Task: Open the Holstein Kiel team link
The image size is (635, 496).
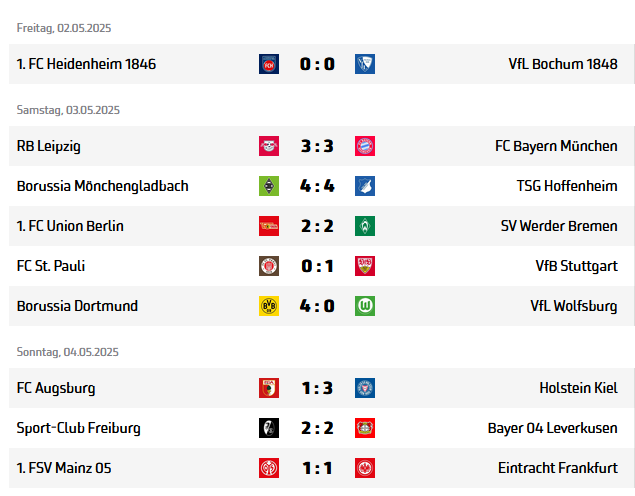Action: 577,388
